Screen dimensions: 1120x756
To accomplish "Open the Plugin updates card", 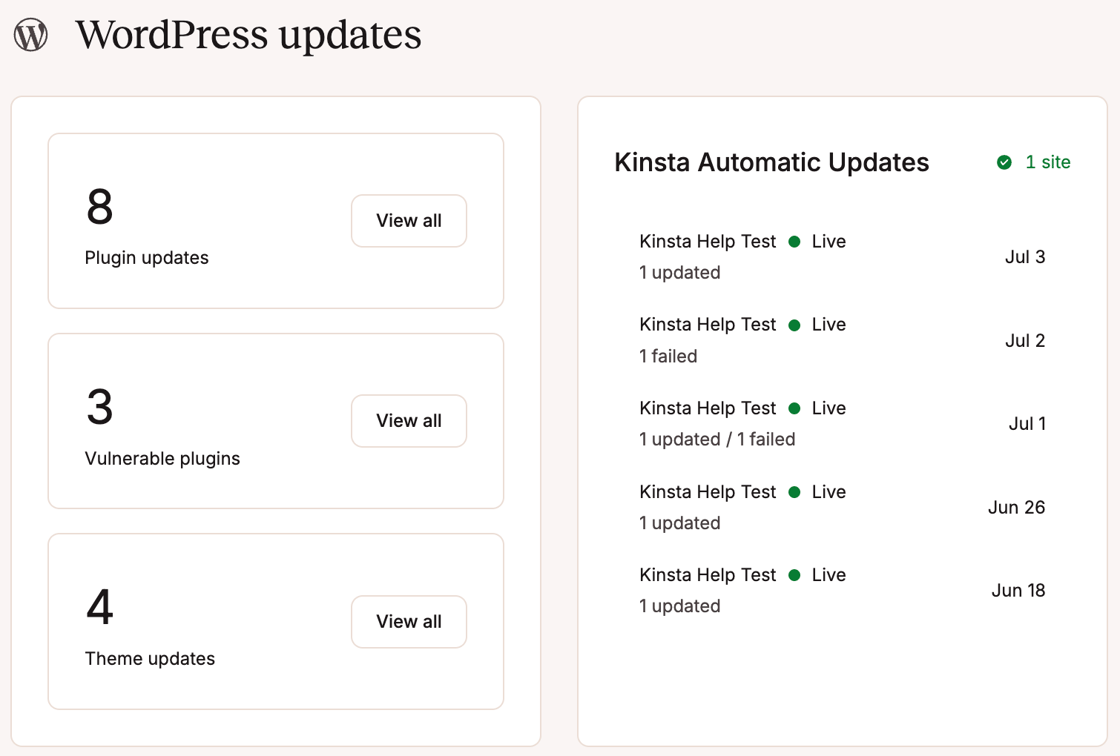I will [x=276, y=220].
